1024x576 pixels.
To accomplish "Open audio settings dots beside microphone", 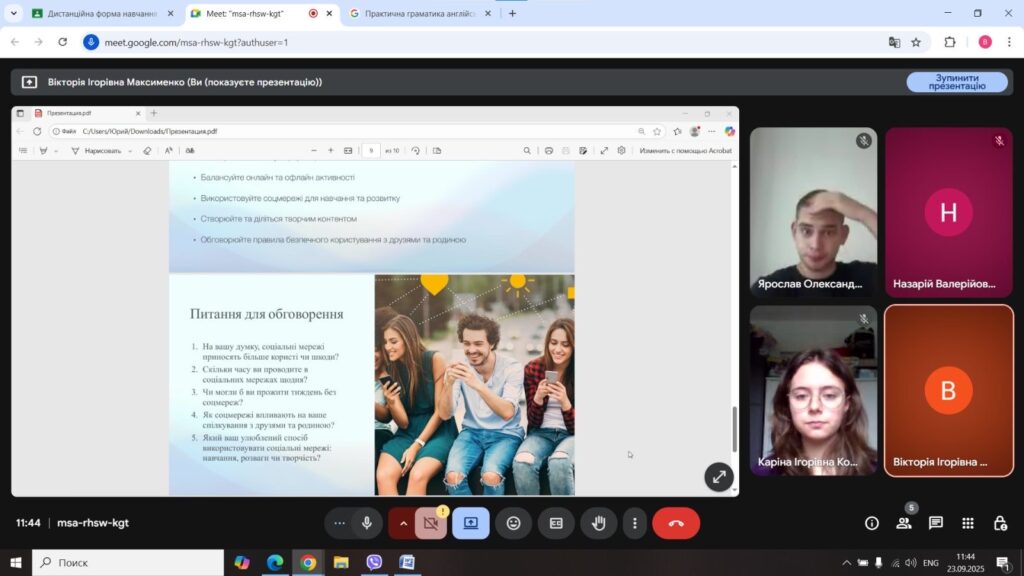I will (x=340, y=523).
